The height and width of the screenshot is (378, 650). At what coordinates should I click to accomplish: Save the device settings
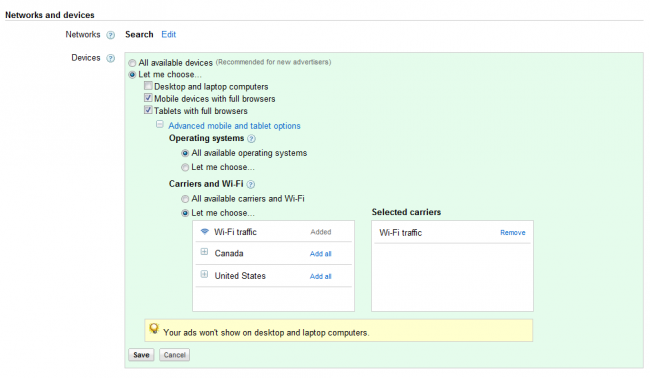coord(141,355)
